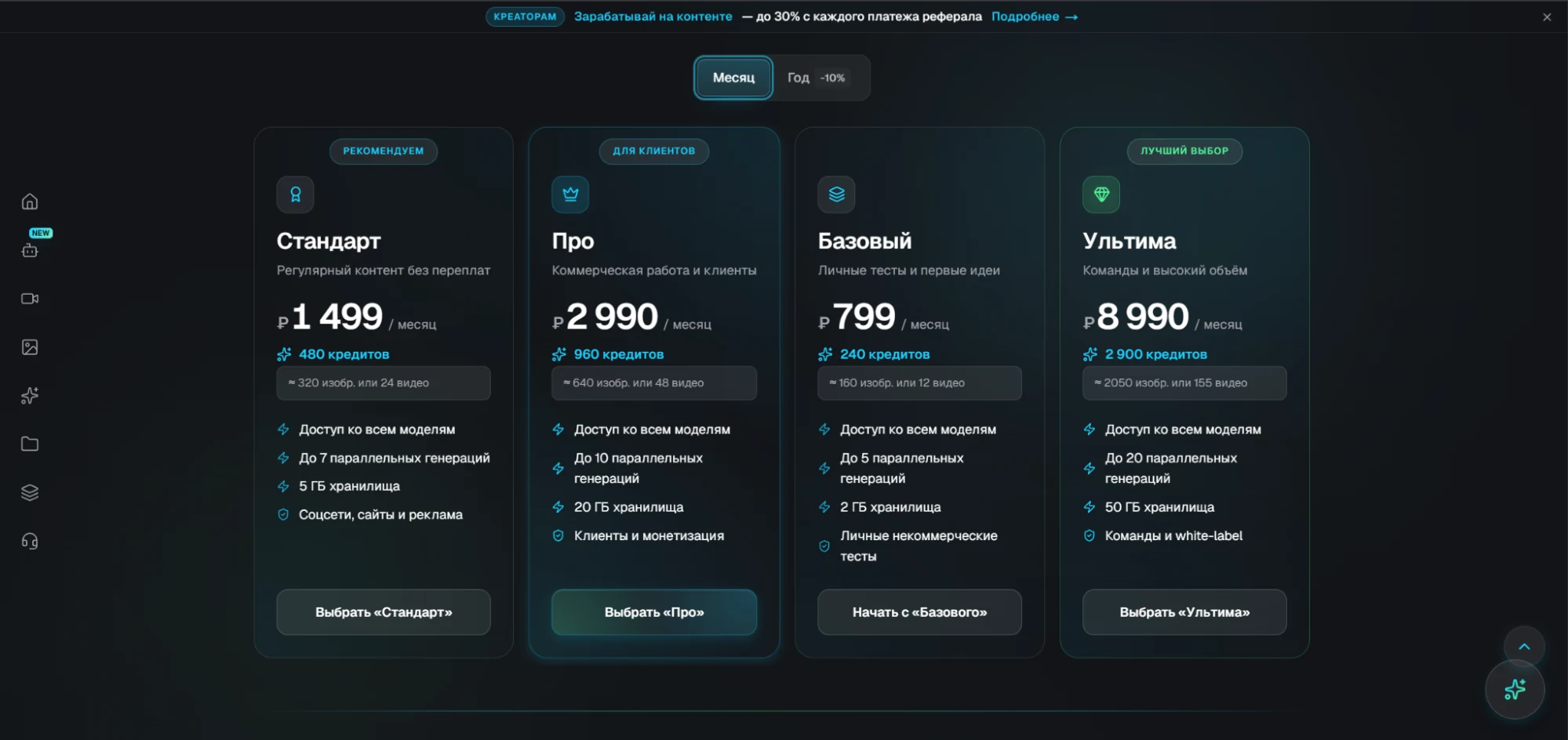Open the robot icon marked NEW

(30, 250)
